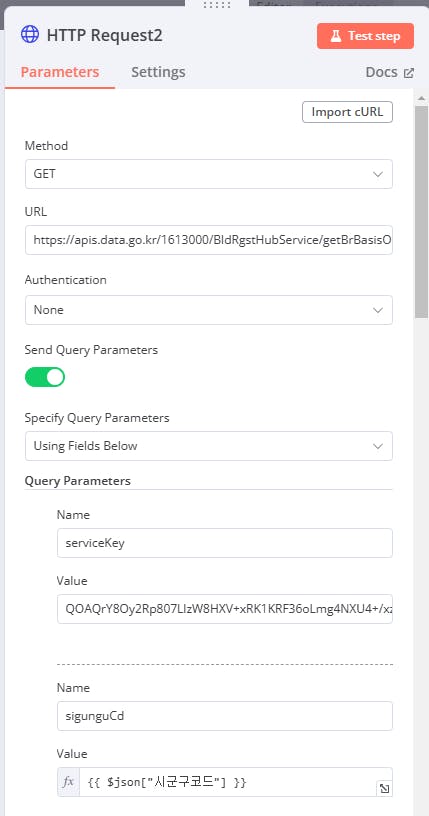Run the Test step button

(x=365, y=36)
